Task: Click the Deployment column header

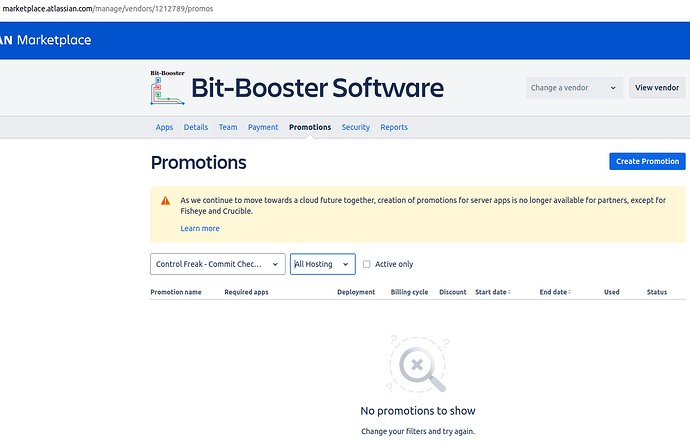Action: (x=356, y=292)
